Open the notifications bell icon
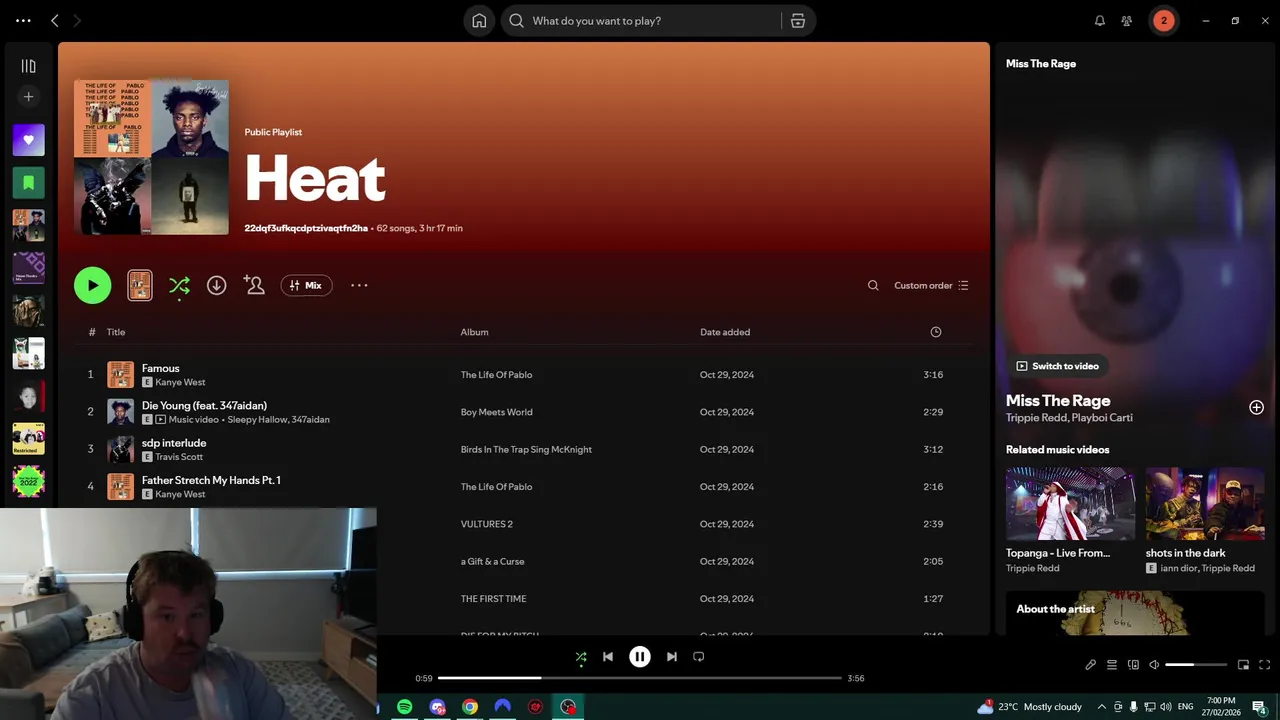 click(1100, 21)
